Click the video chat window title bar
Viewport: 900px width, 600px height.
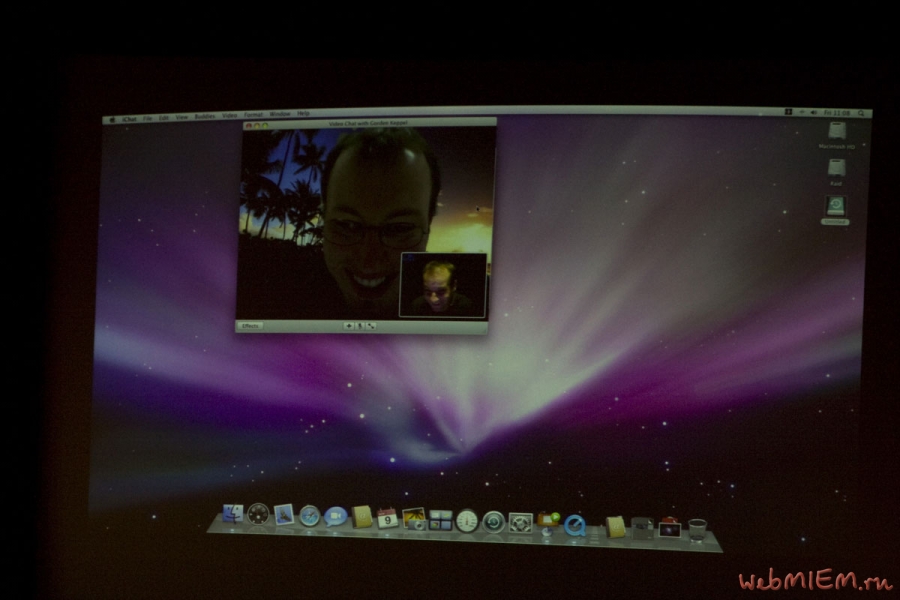pyautogui.click(x=370, y=123)
